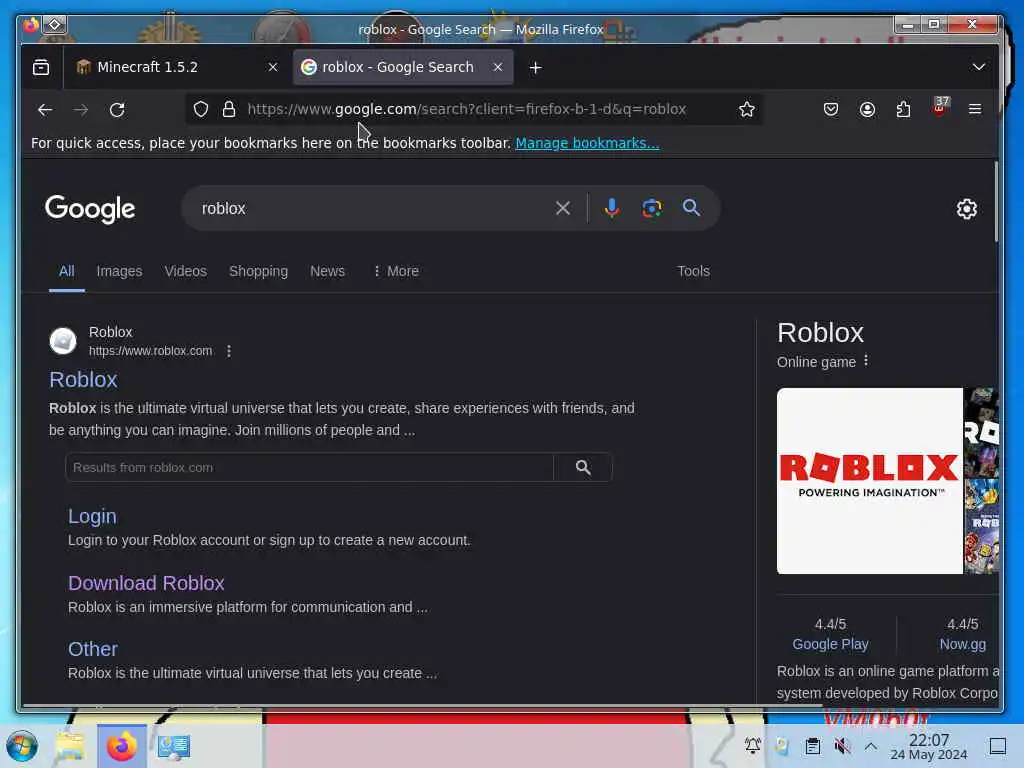Screen dimensions: 1024x768
Task: Click the Roblox site favicon
Action: pyautogui.click(x=63, y=341)
